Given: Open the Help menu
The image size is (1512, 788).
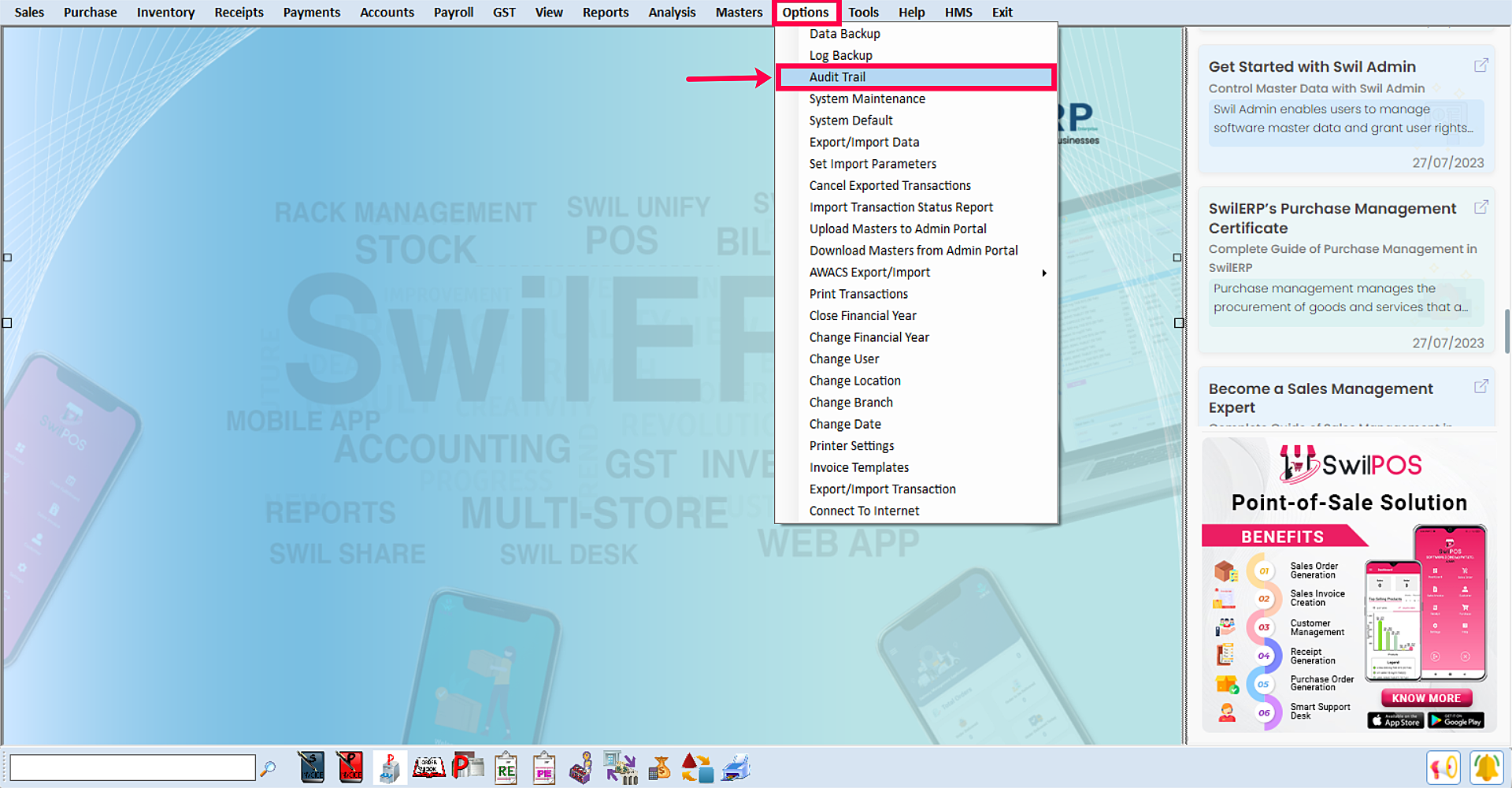Looking at the screenshot, I should (x=912, y=12).
